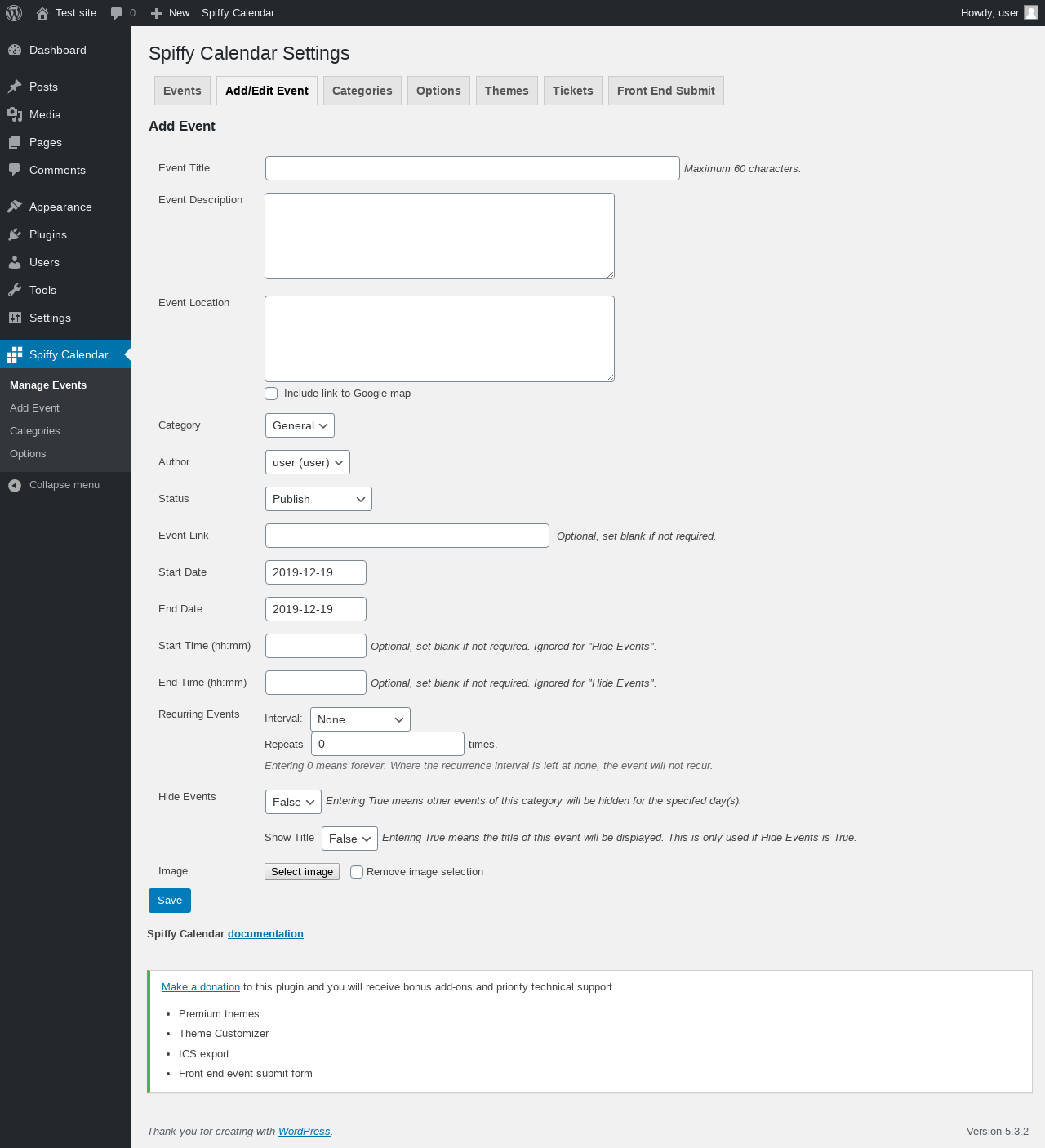Click the Start Date field
Viewport: 1045px width, 1148px height.
[x=316, y=572]
